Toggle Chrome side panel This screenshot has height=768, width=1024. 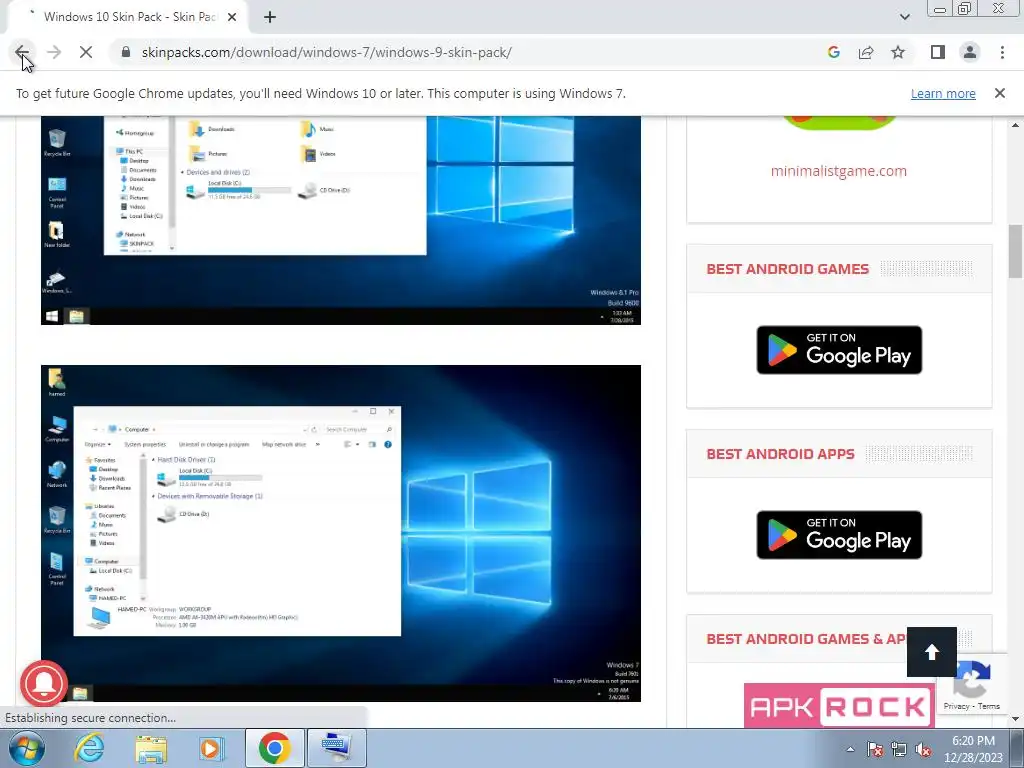click(x=938, y=52)
